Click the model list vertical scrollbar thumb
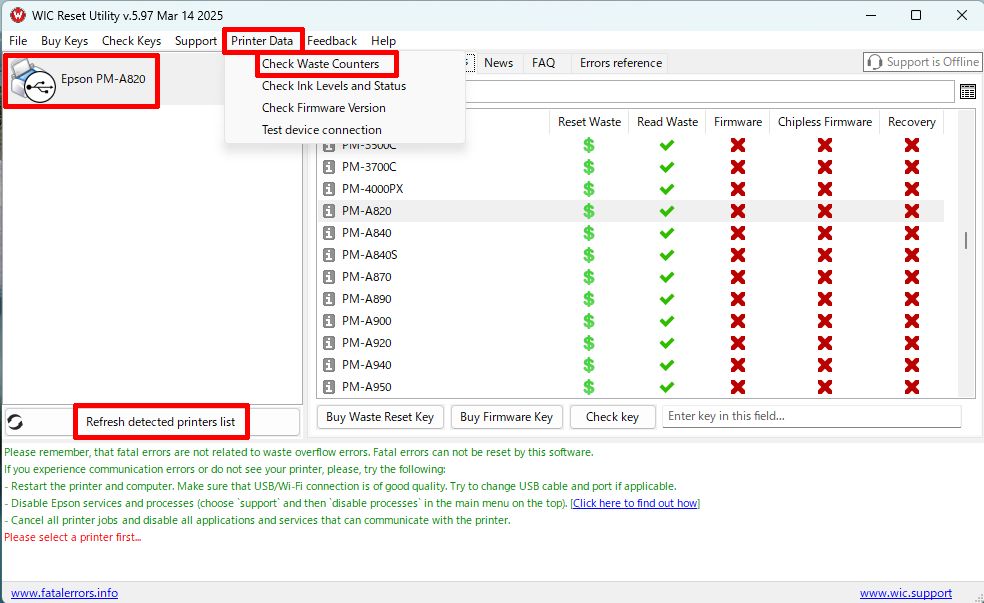The image size is (984, 603). pos(965,240)
